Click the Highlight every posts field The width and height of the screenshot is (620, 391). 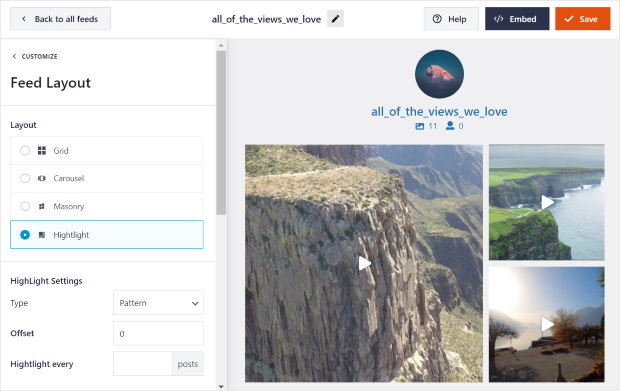pyautogui.click(x=143, y=364)
